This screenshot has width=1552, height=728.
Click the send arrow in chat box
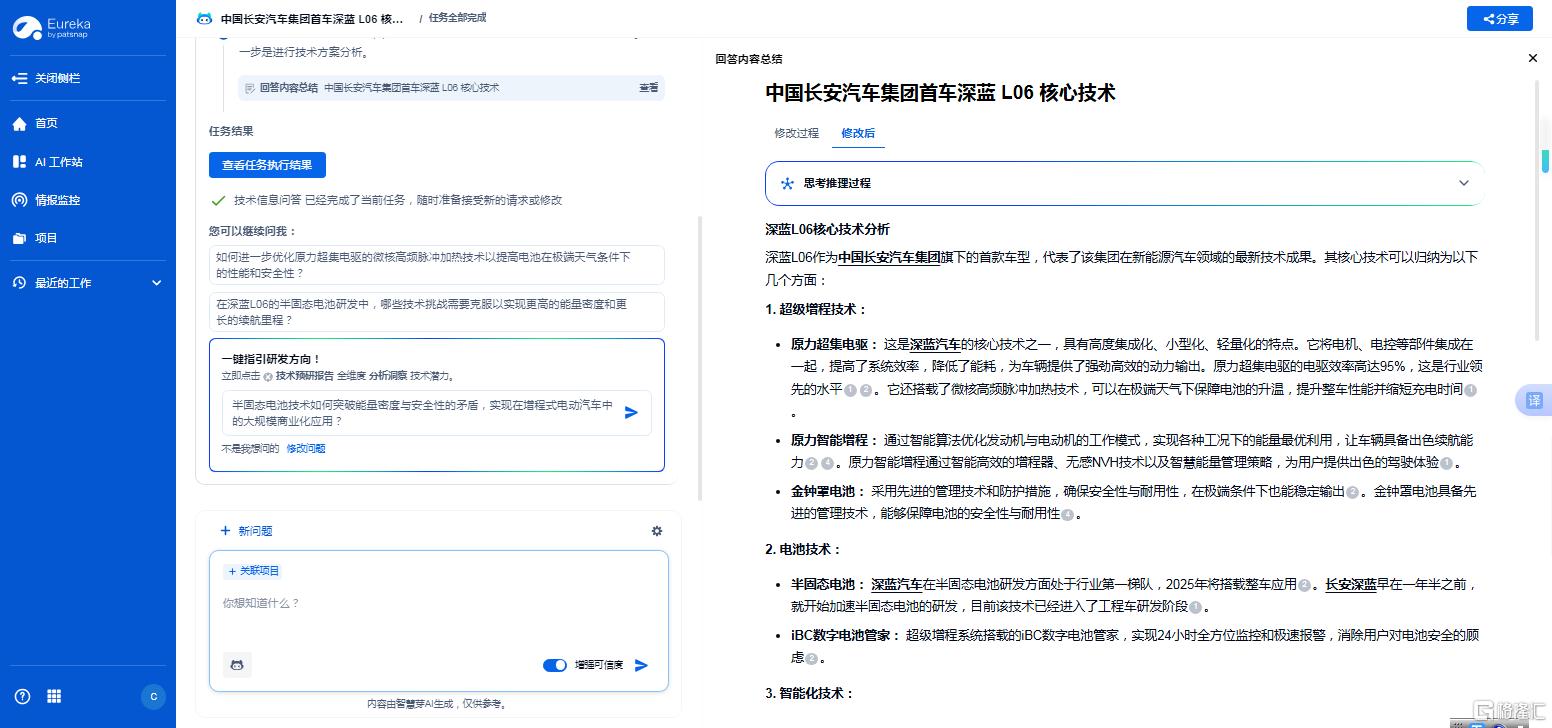tap(642, 665)
